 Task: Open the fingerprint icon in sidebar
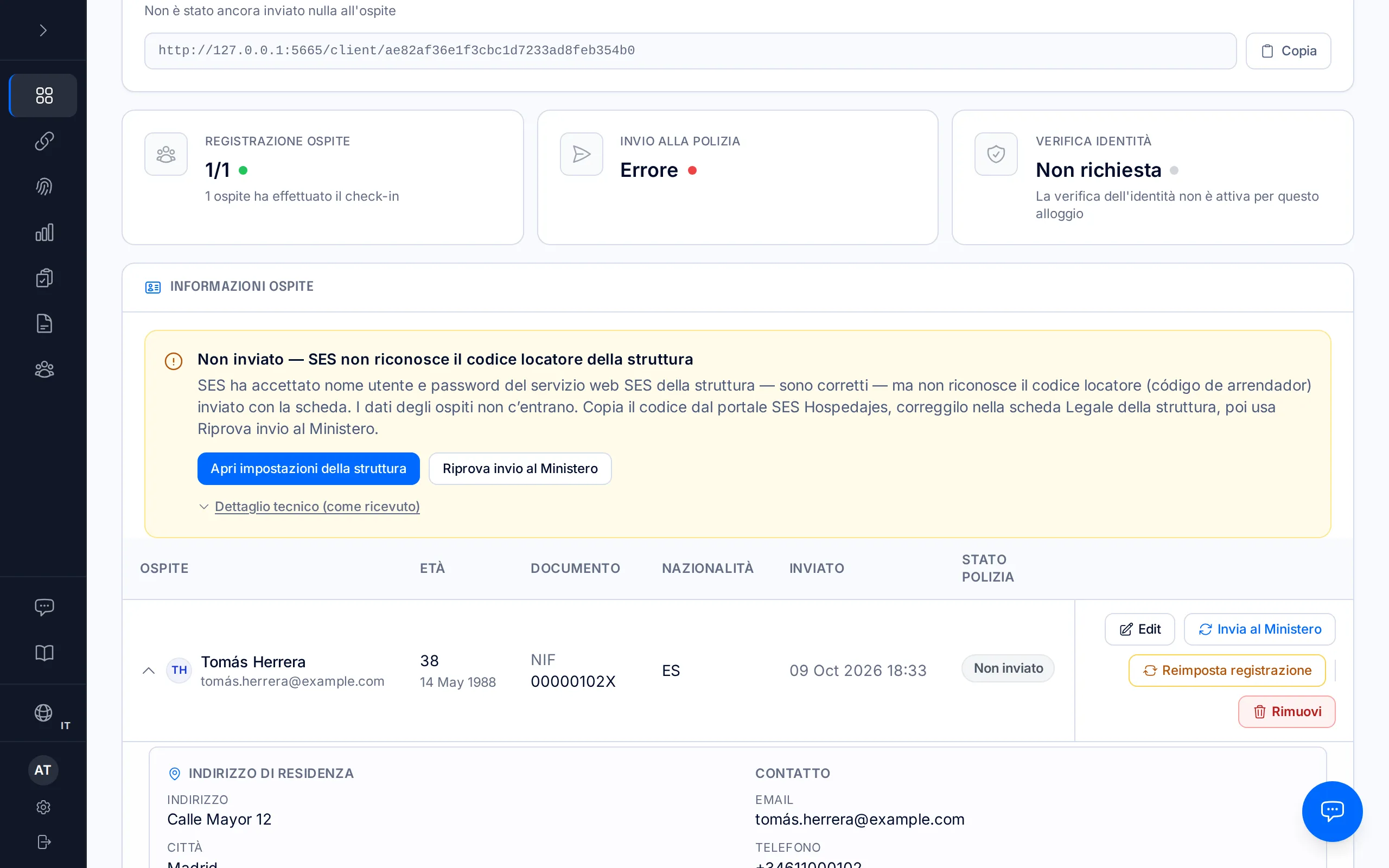(x=43, y=187)
